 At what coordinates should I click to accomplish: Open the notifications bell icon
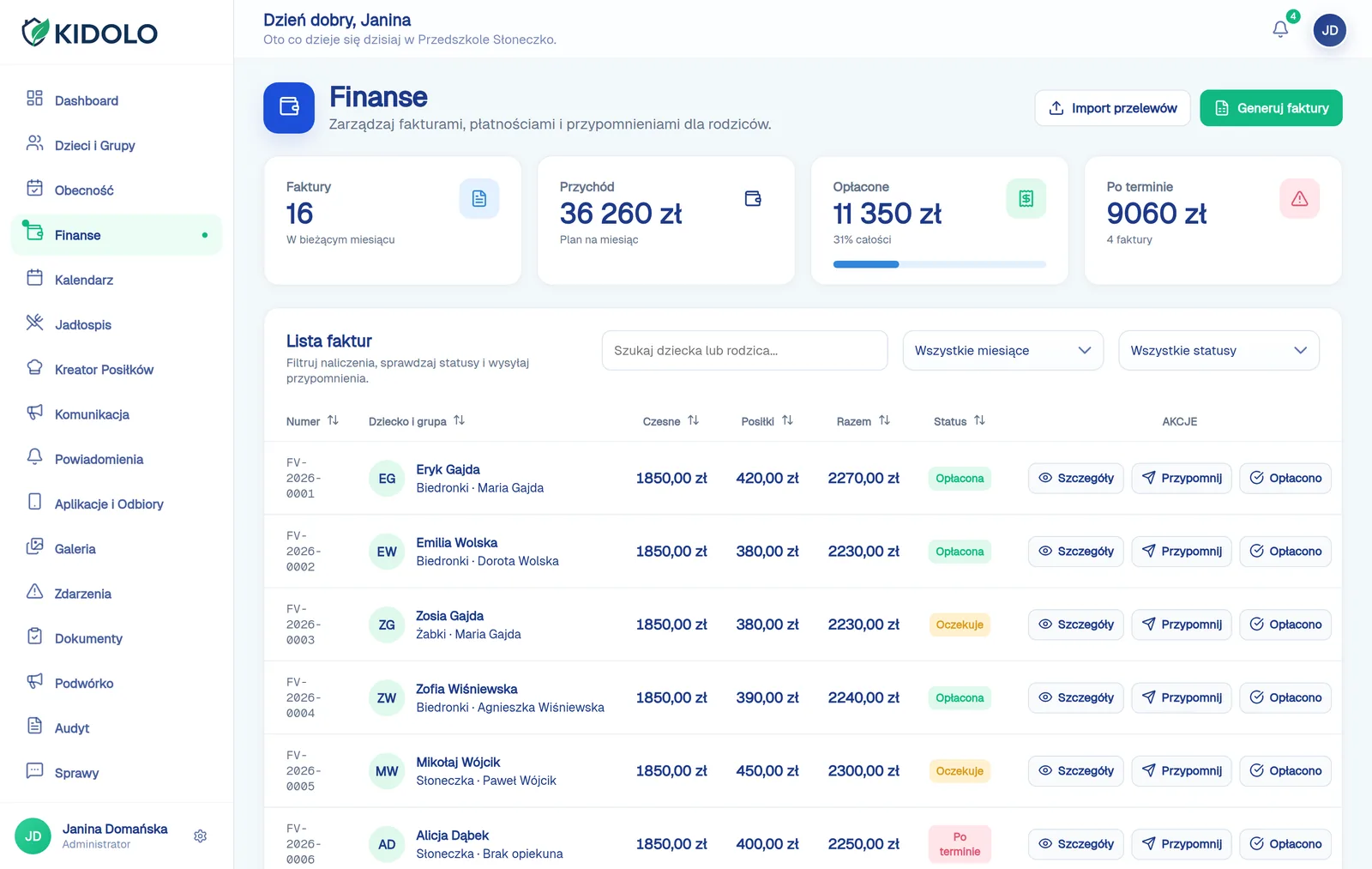1280,29
